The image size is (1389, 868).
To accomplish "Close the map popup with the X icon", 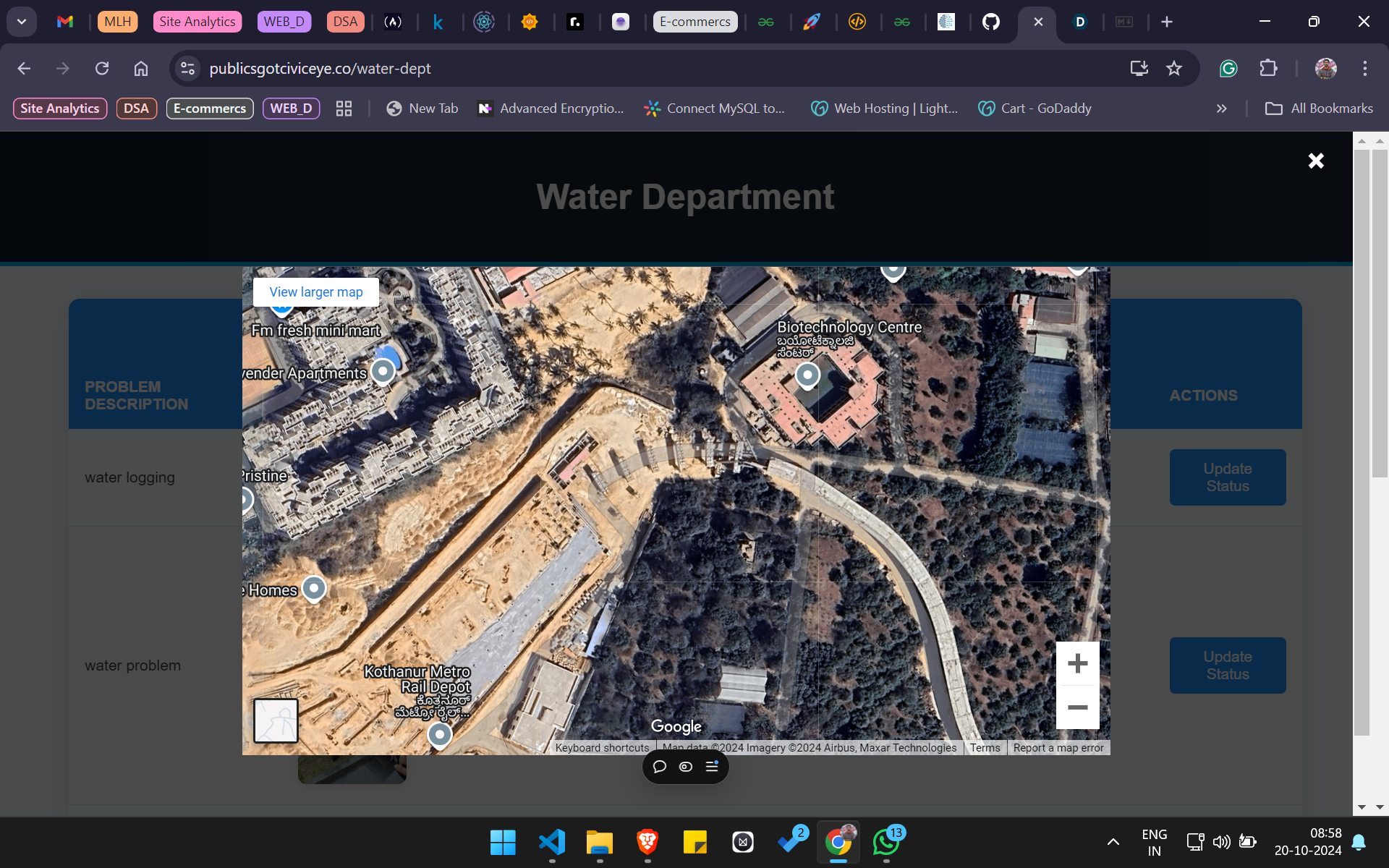I will click(1315, 161).
